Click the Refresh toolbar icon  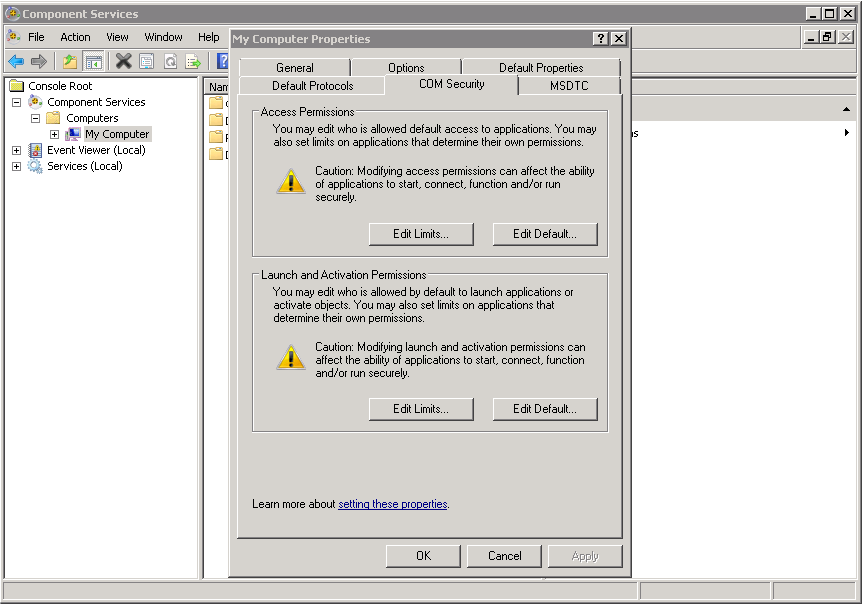coord(170,62)
